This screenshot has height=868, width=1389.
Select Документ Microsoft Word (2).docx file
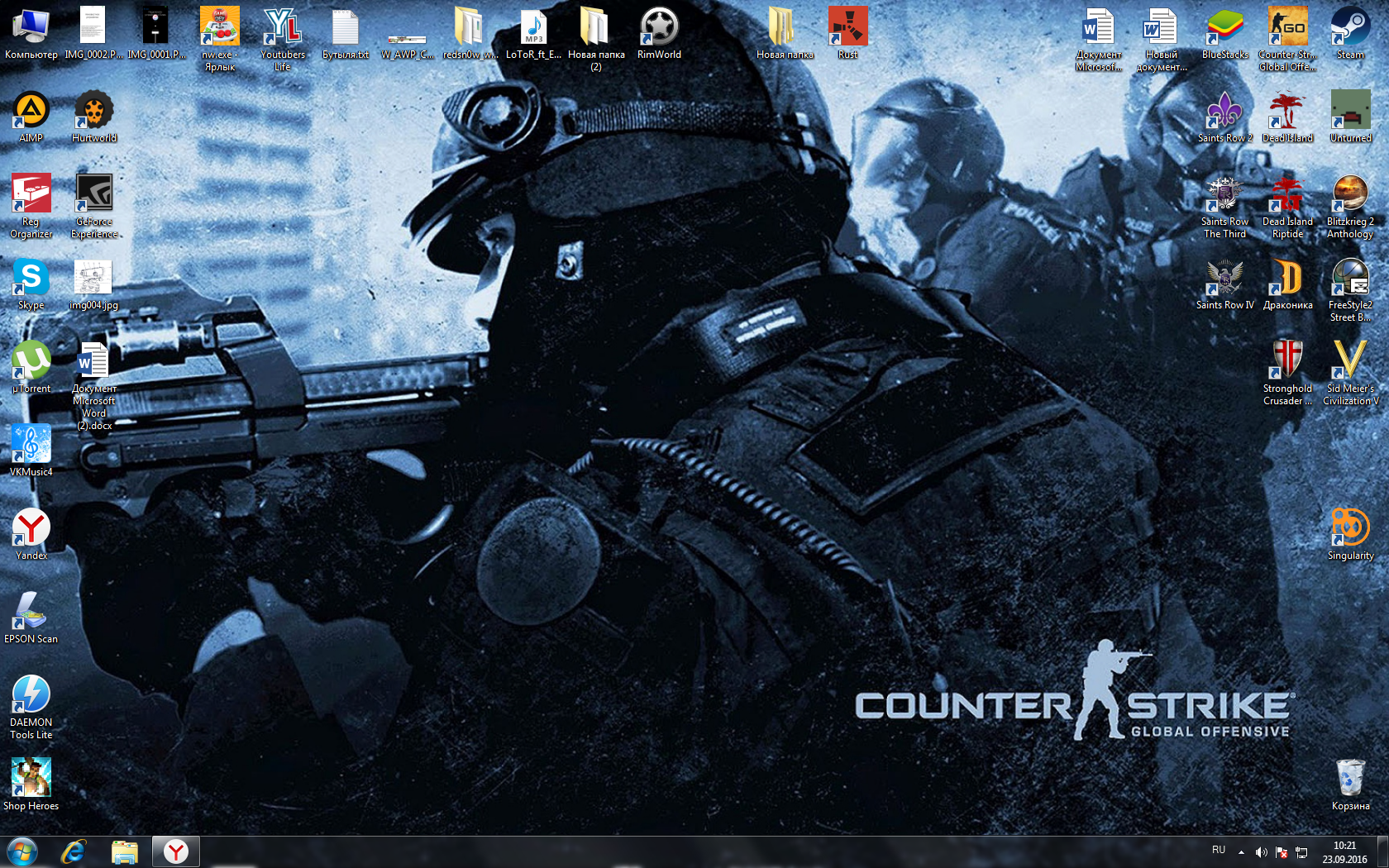[94, 385]
